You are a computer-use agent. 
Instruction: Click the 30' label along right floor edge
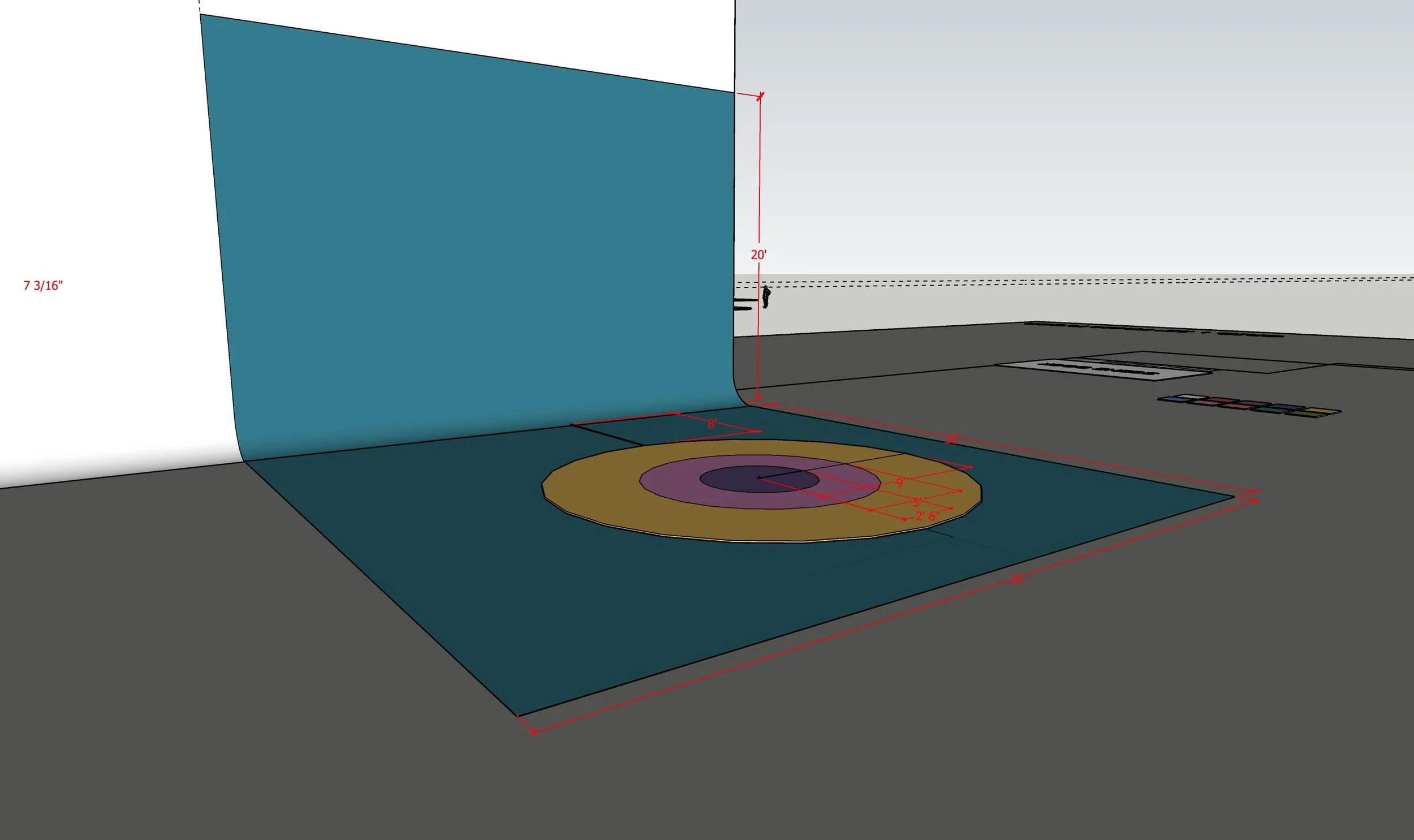[x=952, y=440]
